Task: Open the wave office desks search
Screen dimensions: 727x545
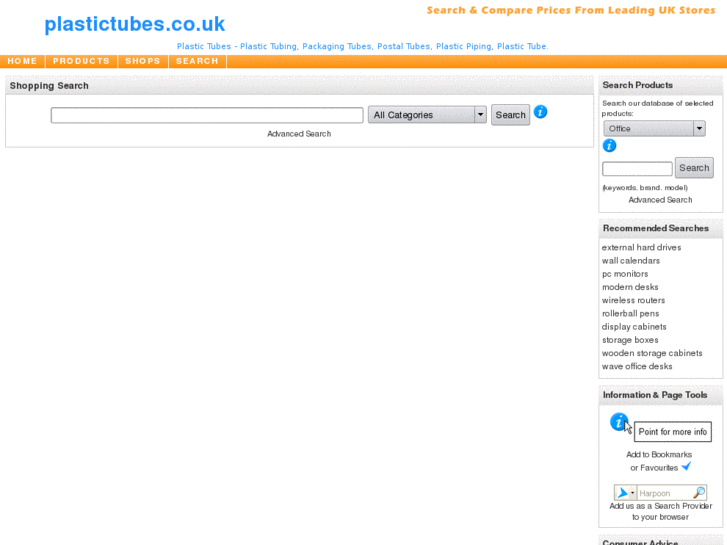Action: (637, 366)
